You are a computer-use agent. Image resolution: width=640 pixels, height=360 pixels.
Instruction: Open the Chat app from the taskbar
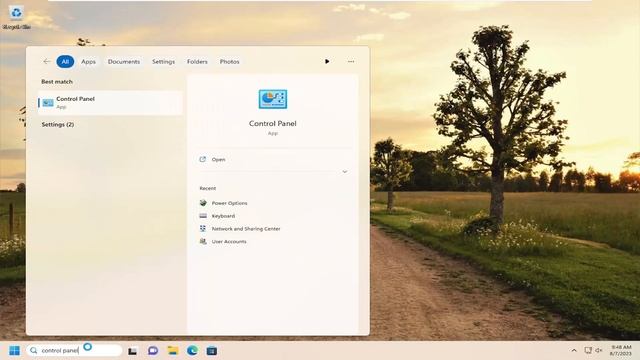153,351
